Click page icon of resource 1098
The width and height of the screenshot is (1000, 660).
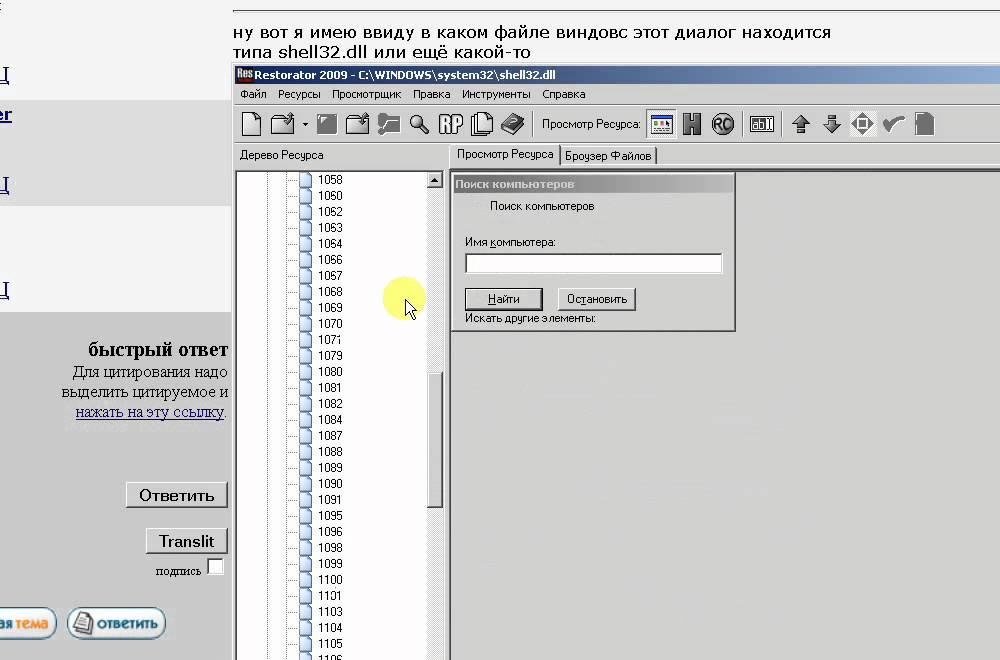305,547
